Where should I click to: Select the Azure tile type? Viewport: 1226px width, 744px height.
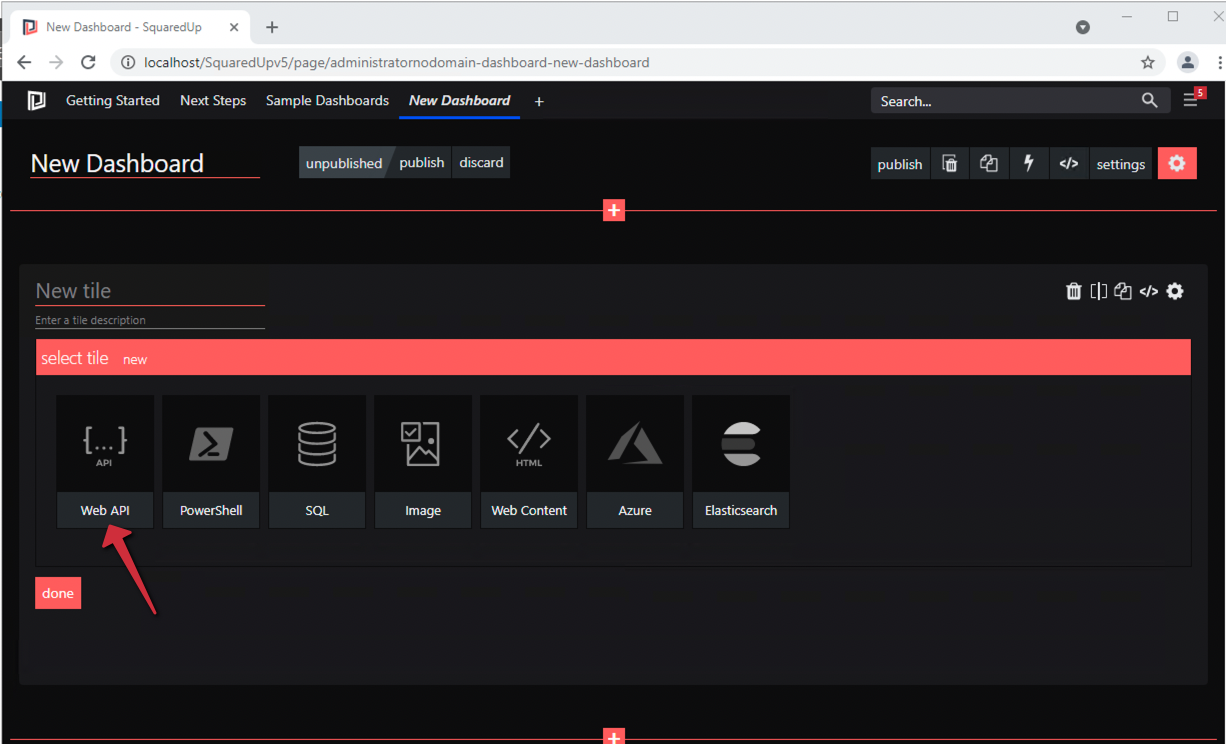pyautogui.click(x=635, y=462)
